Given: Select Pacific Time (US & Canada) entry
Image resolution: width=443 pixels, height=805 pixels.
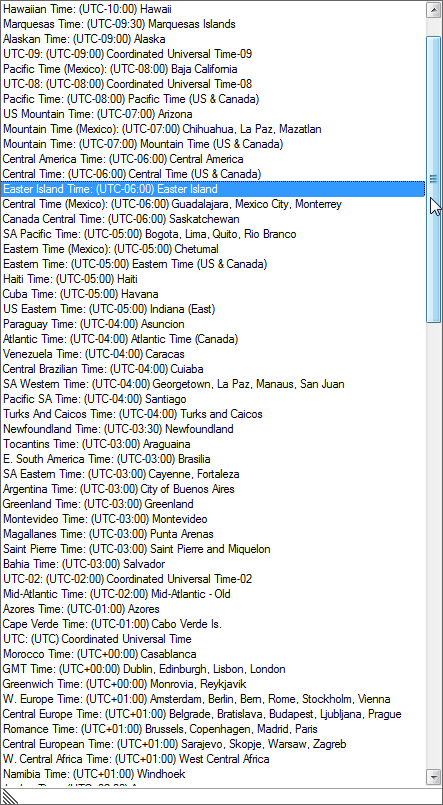Looking at the screenshot, I should [213, 99].
